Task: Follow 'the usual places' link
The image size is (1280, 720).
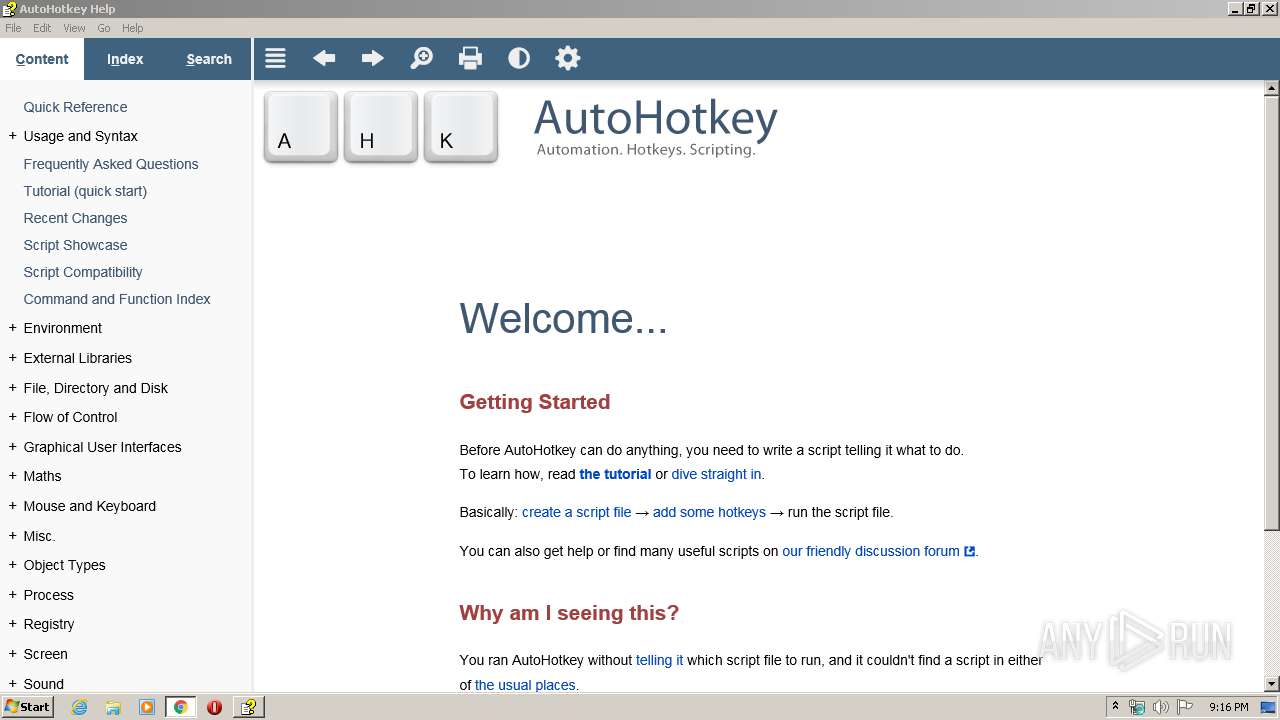Action: pyautogui.click(x=525, y=685)
